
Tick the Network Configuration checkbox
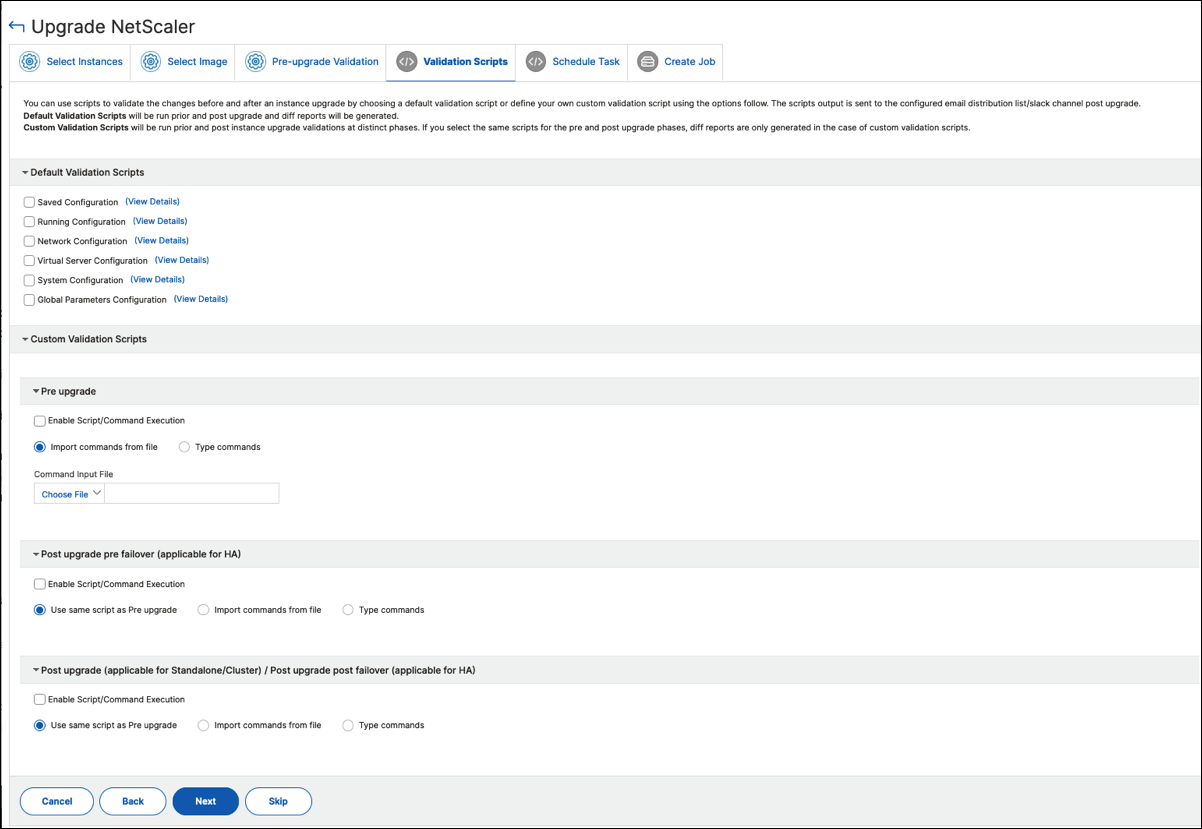29,241
